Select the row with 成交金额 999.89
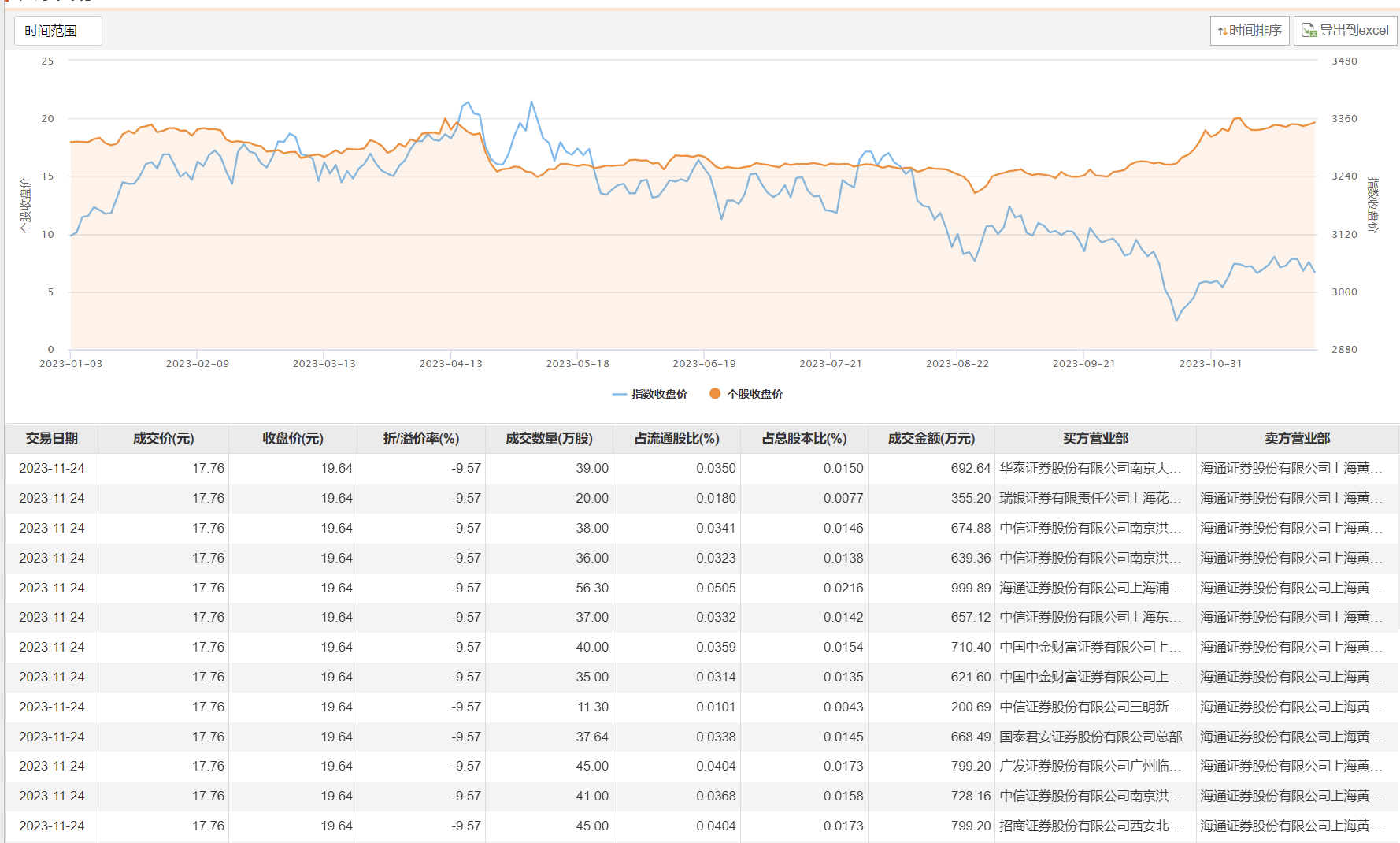 click(x=970, y=588)
